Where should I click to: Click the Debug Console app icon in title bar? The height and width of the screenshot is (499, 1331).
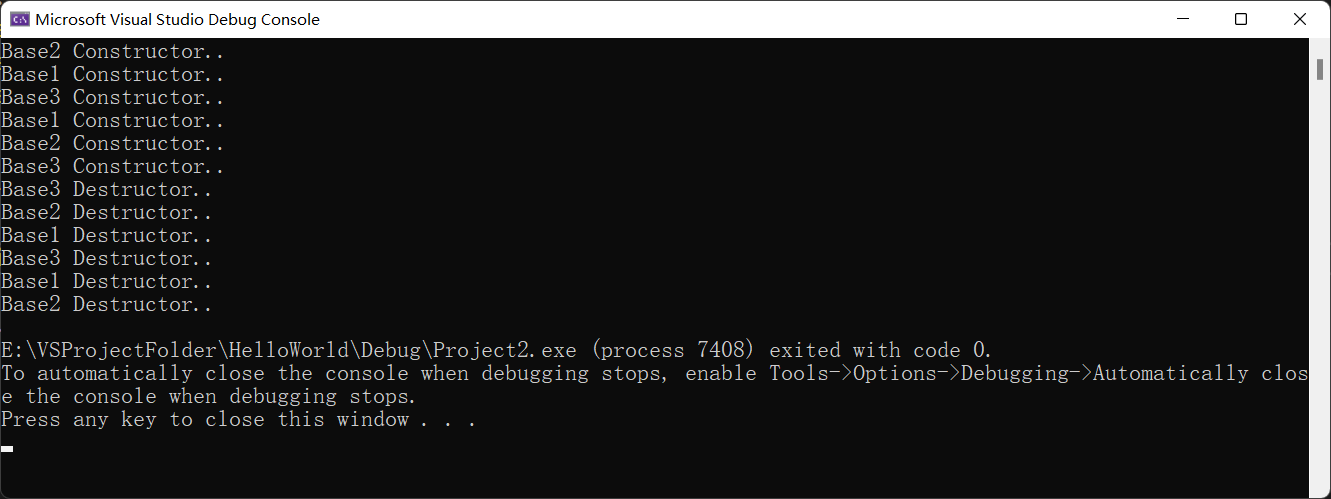point(19,19)
